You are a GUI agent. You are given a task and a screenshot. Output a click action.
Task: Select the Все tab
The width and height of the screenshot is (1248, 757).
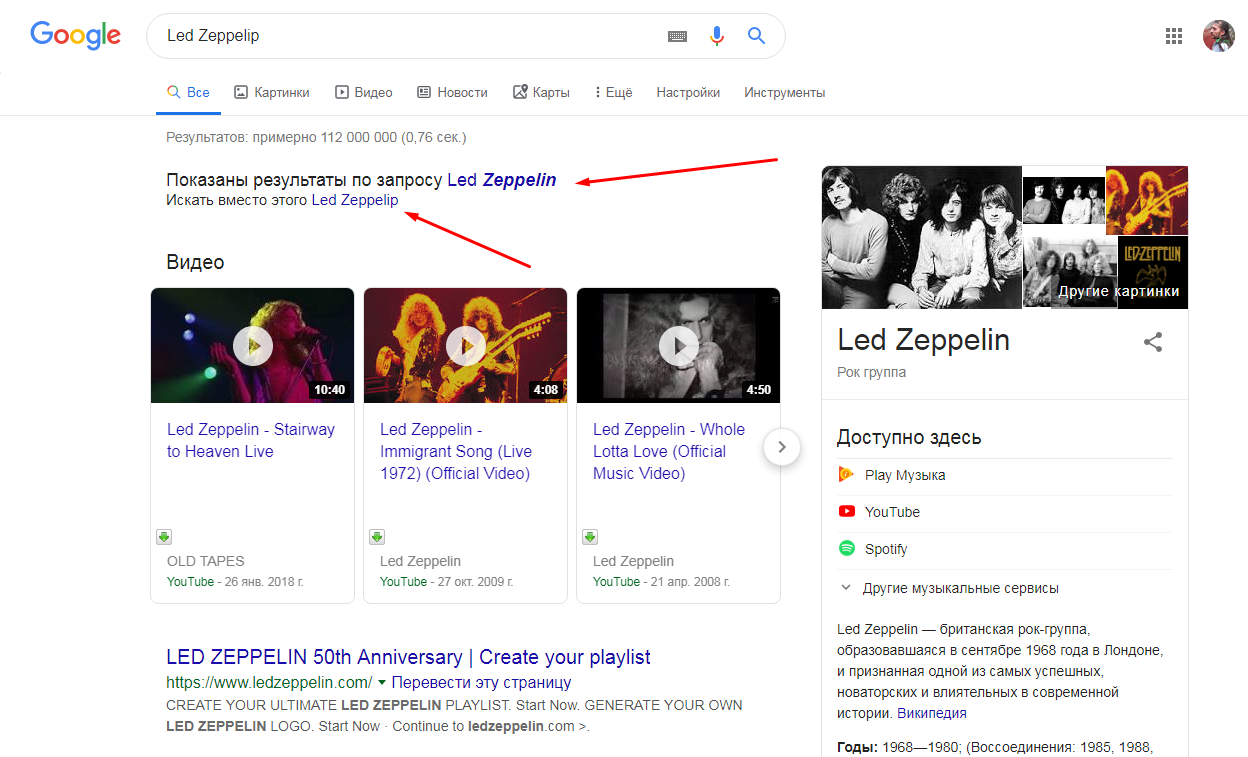pyautogui.click(x=188, y=92)
